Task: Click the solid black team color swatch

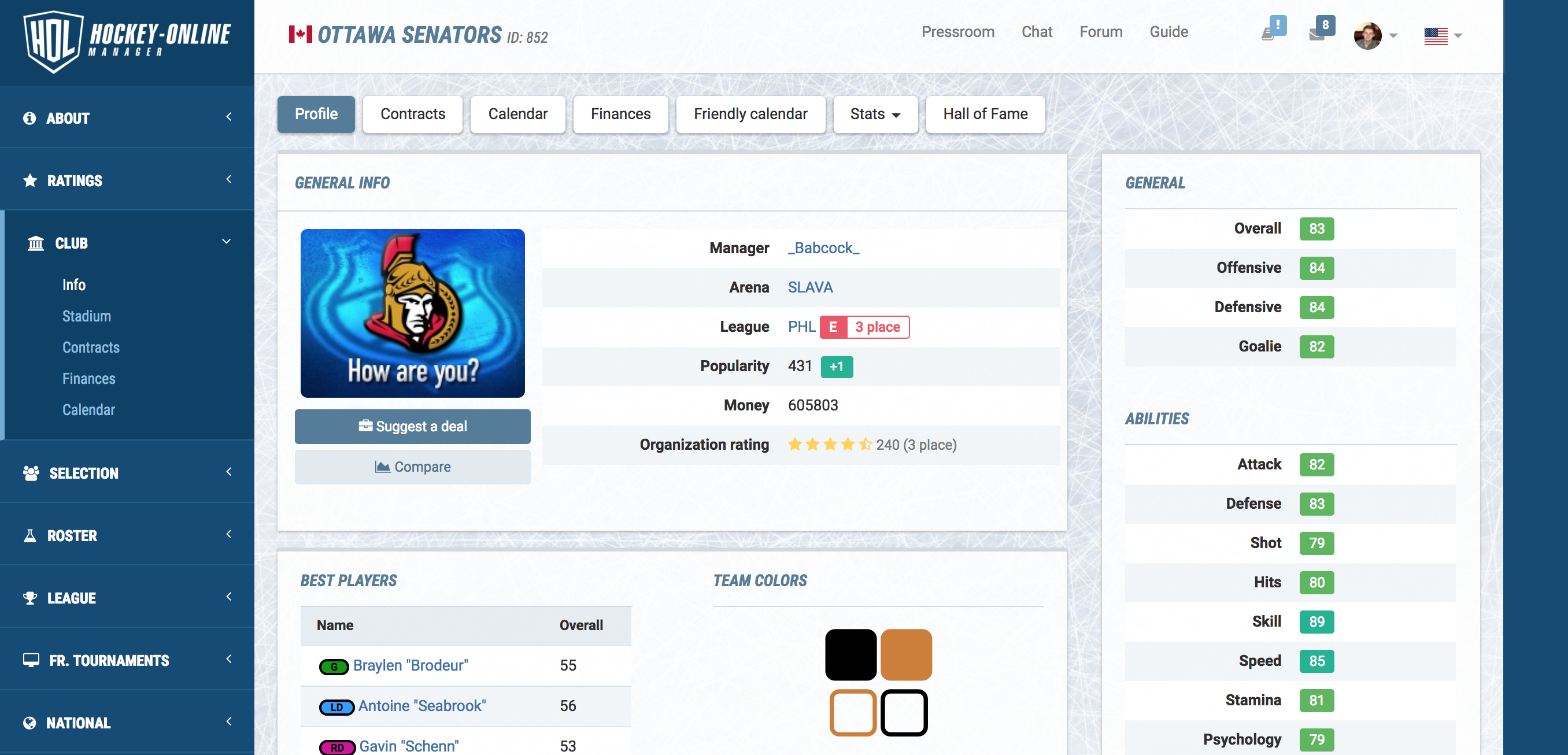Action: [851, 655]
